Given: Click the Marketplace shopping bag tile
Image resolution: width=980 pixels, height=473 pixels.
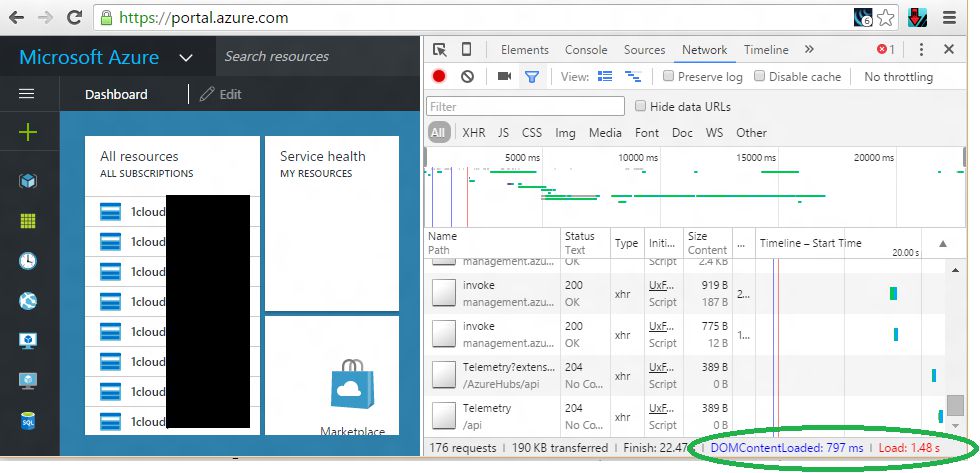Looking at the screenshot, I should pos(352,384).
